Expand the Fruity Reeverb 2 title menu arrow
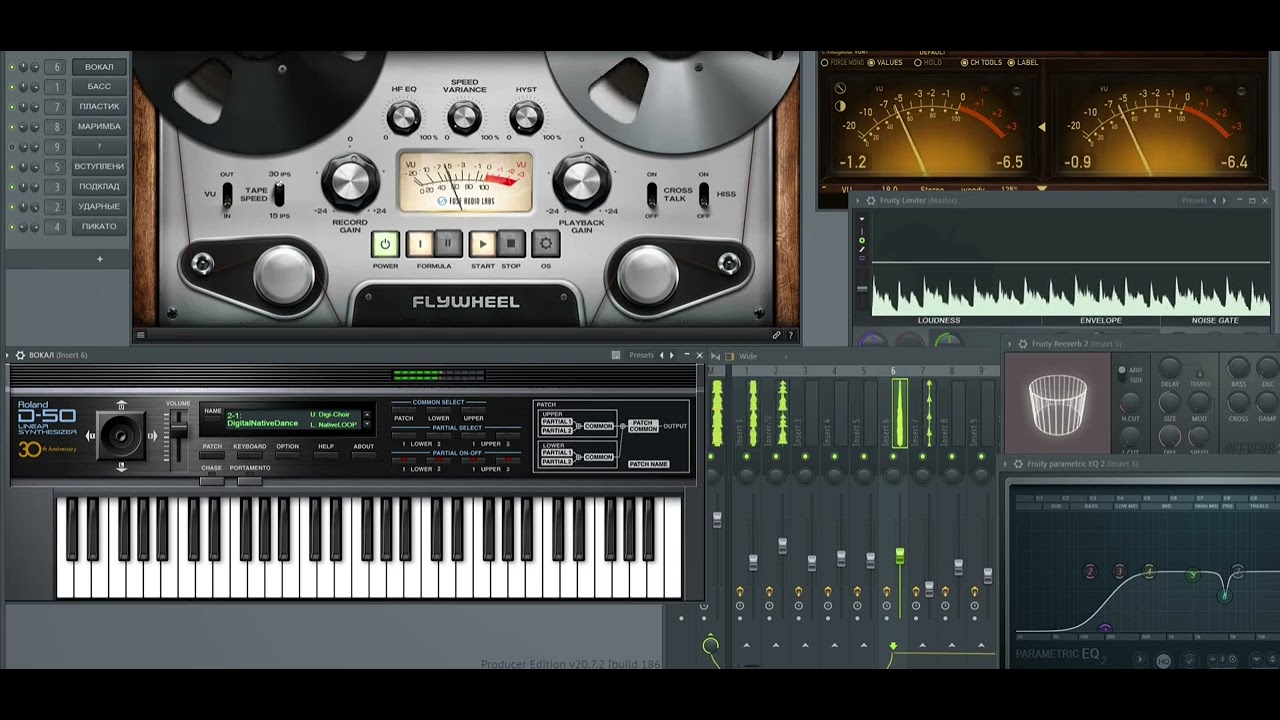Viewport: 1280px width, 720px height. point(1010,344)
